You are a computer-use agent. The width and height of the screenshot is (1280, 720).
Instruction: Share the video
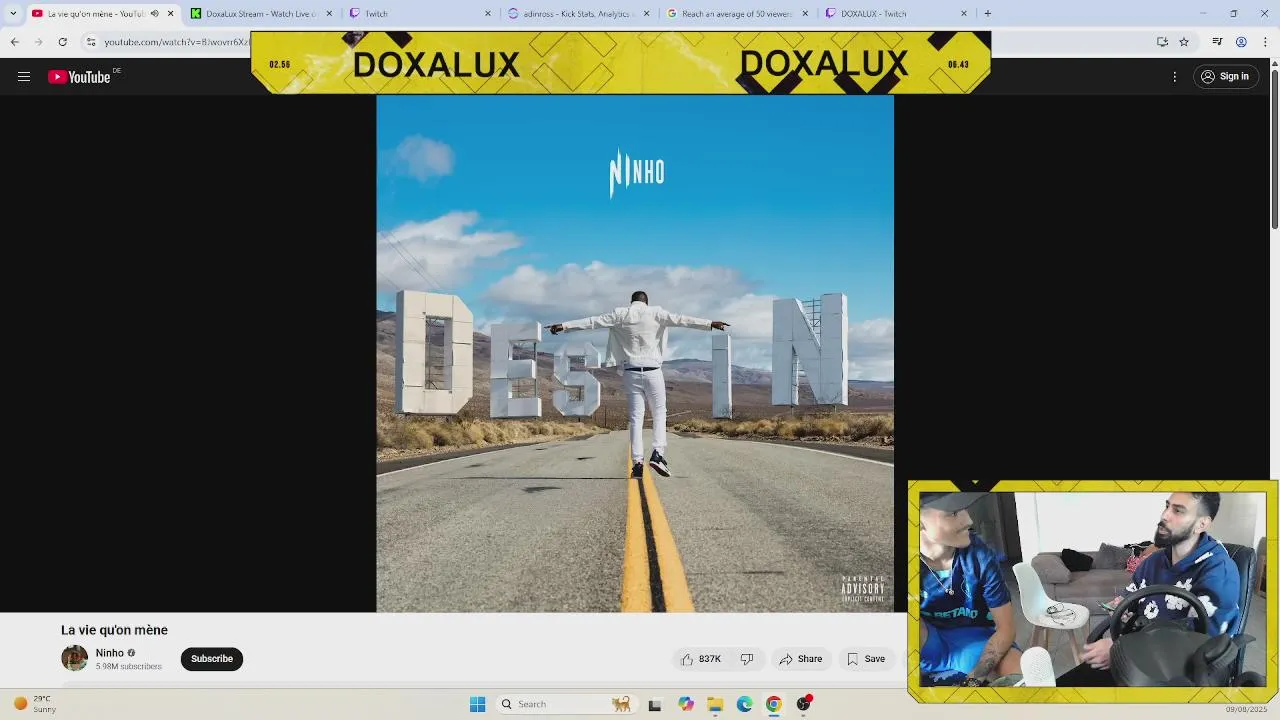click(801, 659)
